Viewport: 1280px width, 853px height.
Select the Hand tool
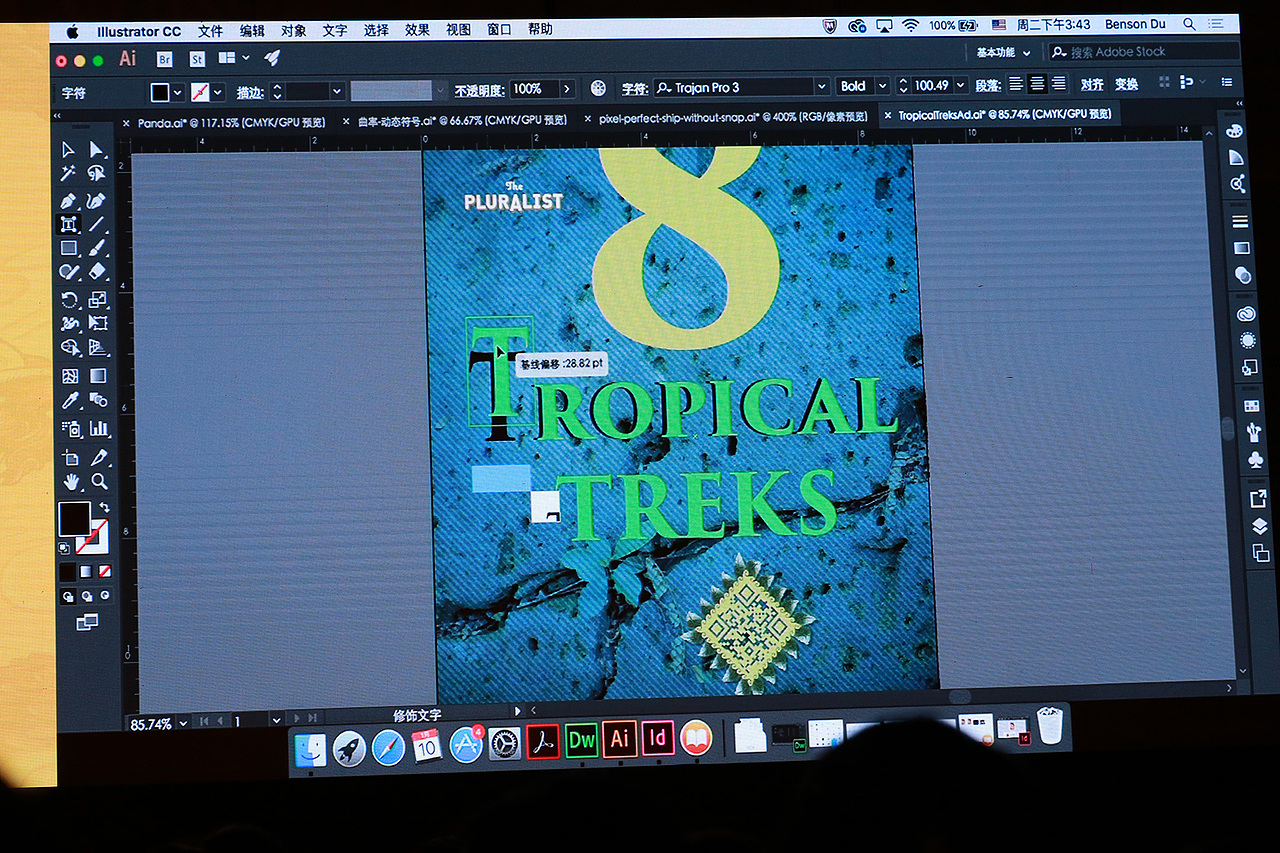[x=72, y=482]
